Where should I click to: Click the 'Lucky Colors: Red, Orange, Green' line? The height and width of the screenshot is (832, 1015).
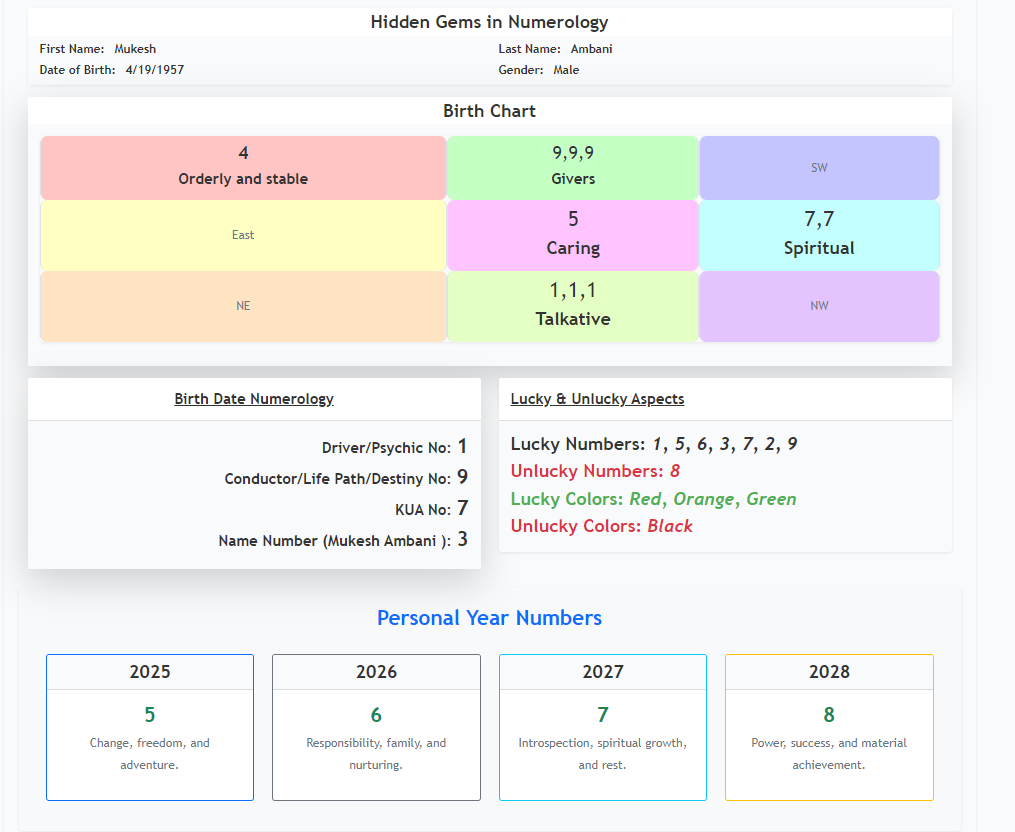653,499
